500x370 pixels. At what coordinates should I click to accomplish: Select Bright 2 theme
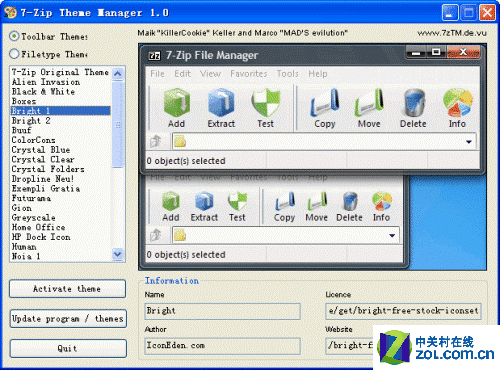(60, 121)
